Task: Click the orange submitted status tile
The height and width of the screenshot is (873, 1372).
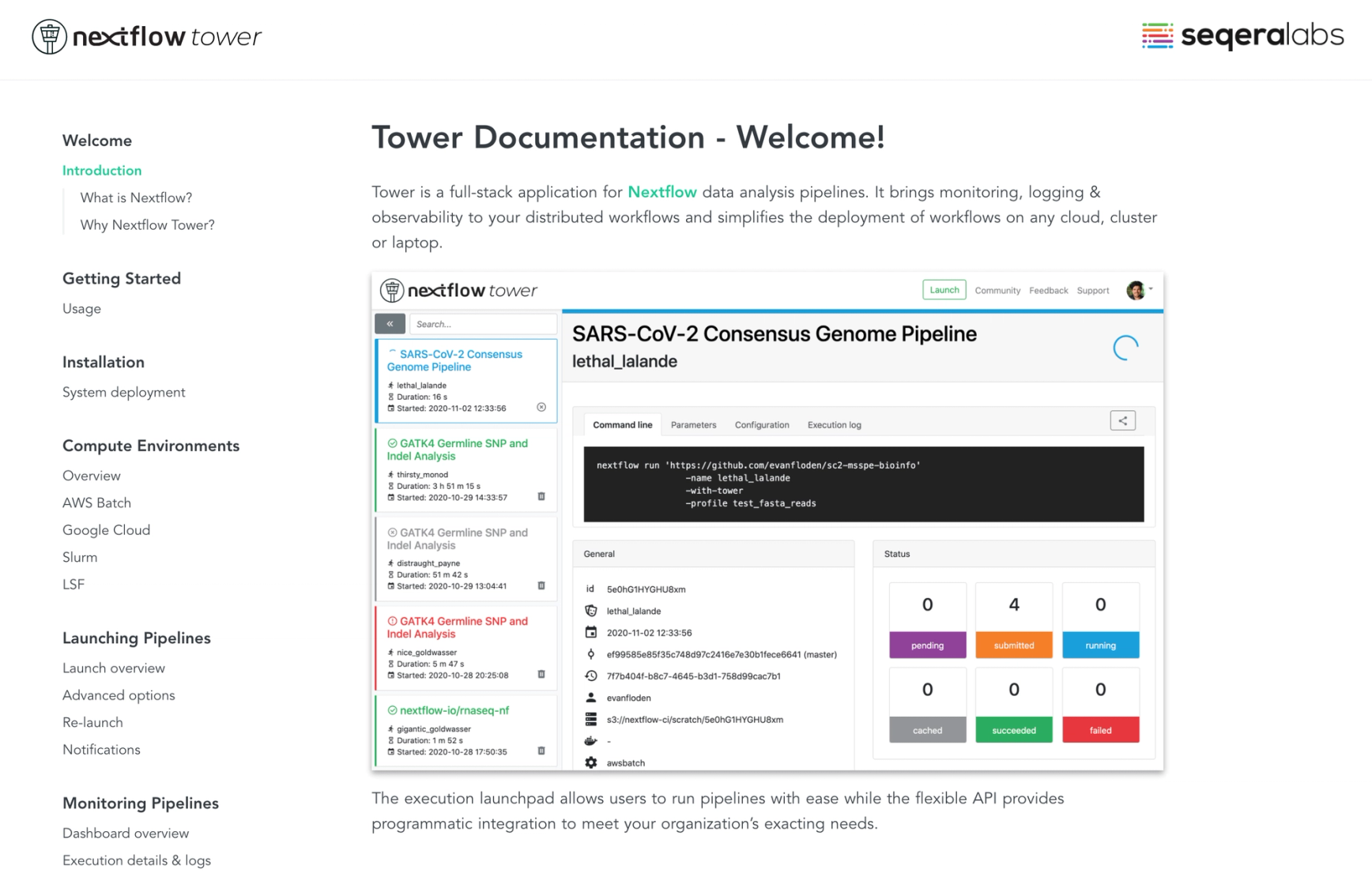Action: point(1014,620)
